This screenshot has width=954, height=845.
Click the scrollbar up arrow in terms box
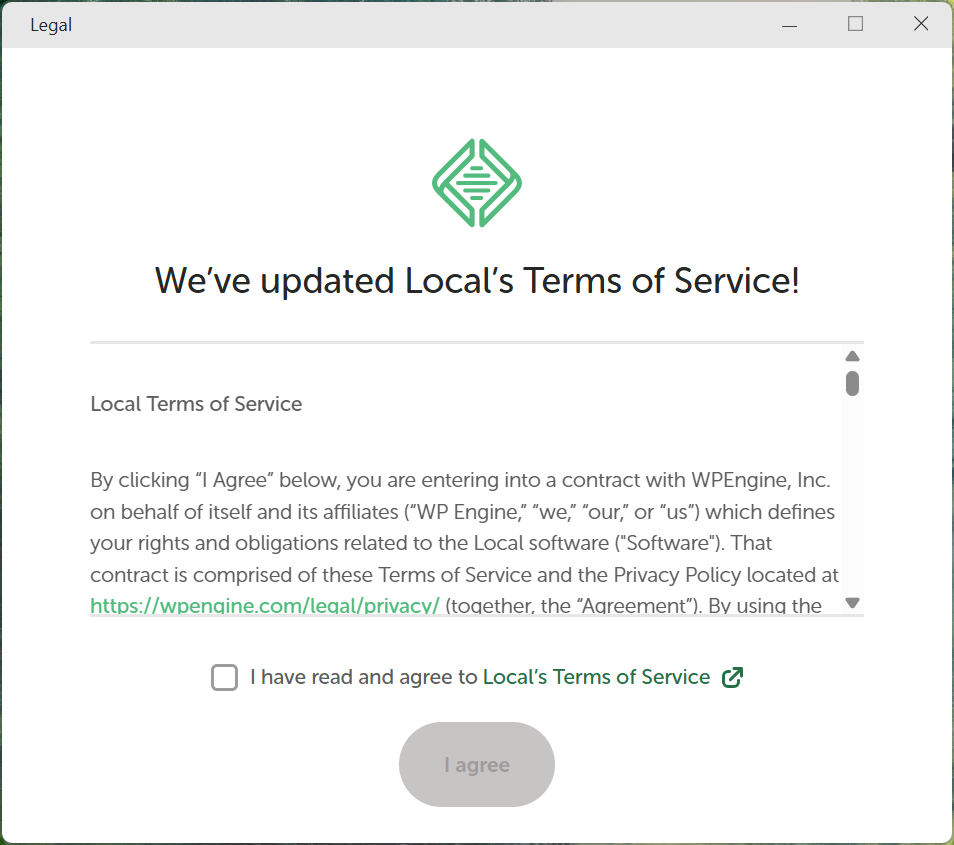852,356
